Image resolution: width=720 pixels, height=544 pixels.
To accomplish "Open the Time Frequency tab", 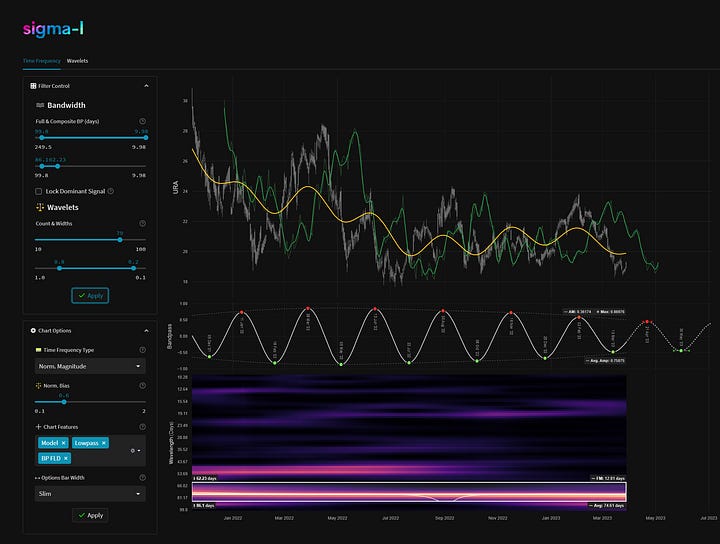I will pos(42,61).
